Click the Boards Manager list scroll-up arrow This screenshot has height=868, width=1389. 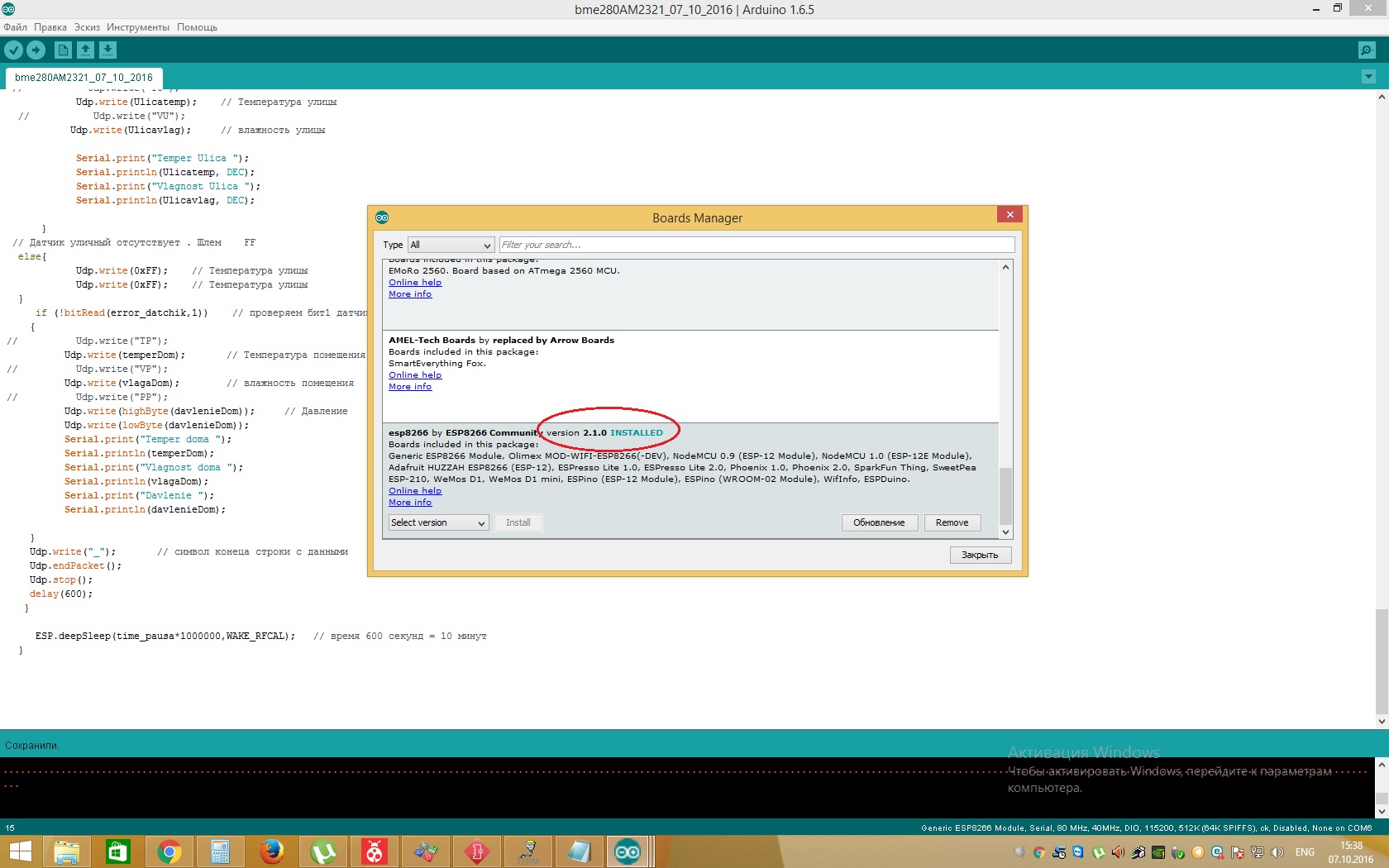[x=1005, y=267]
